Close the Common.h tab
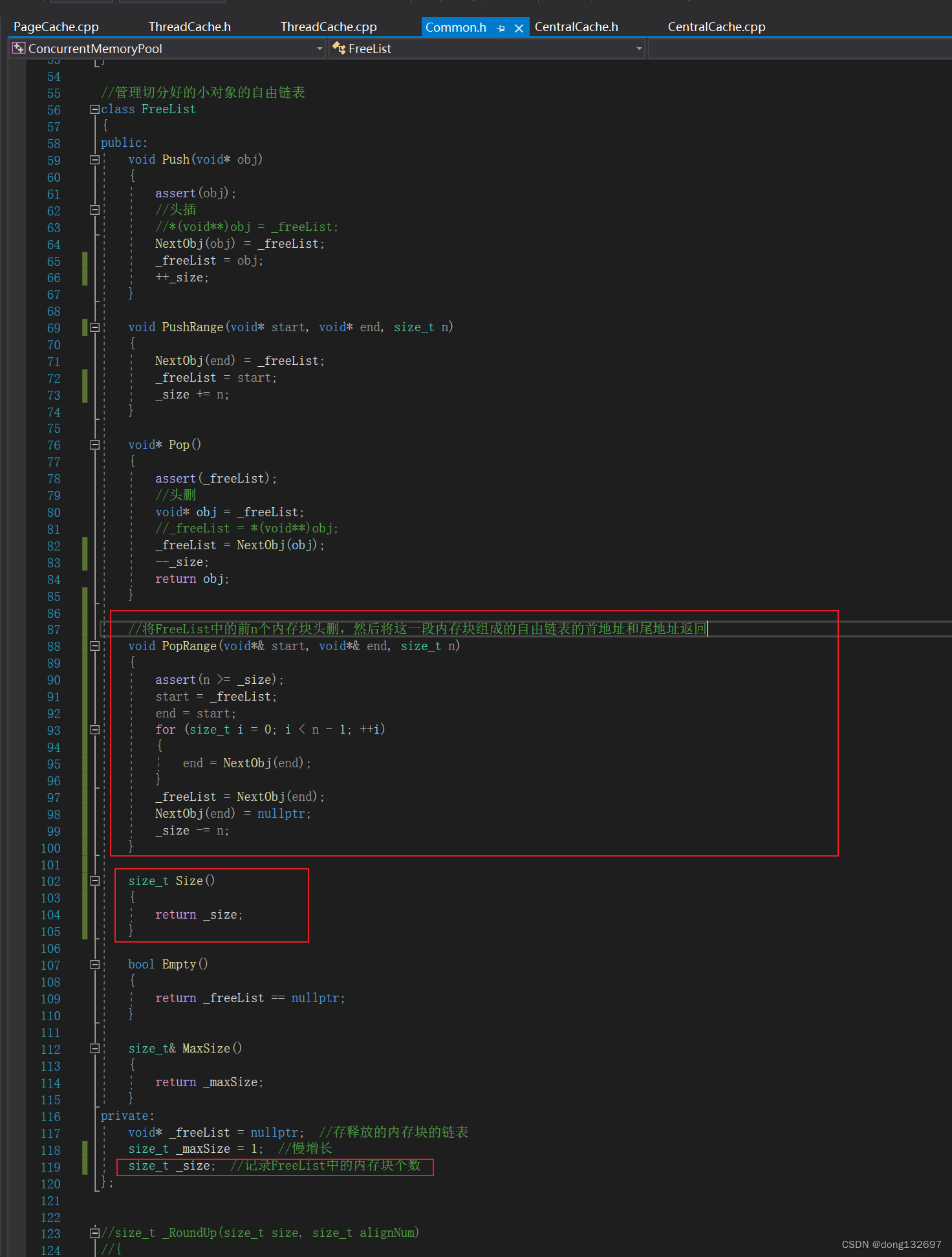 [x=519, y=28]
